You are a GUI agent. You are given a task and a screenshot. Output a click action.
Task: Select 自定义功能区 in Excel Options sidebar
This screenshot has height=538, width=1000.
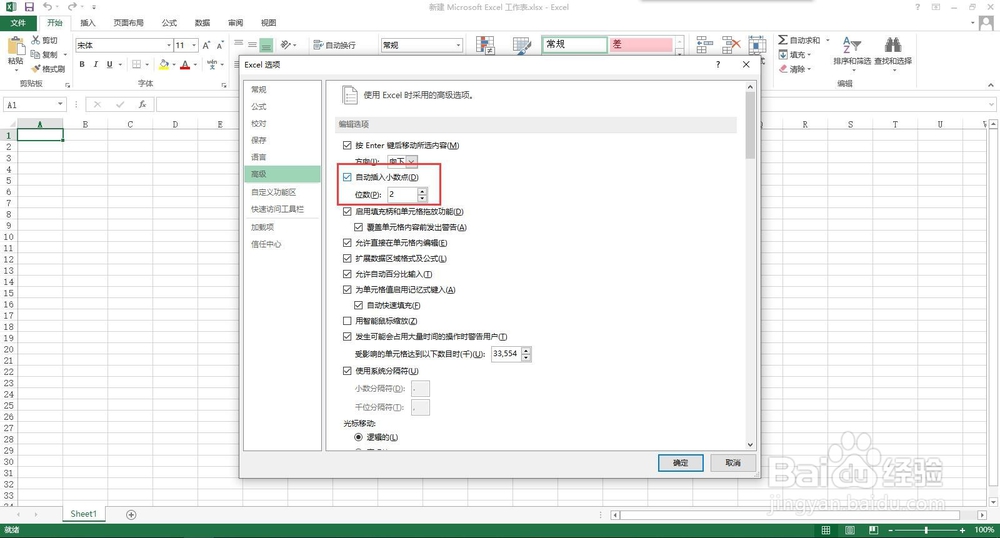[x=274, y=192]
